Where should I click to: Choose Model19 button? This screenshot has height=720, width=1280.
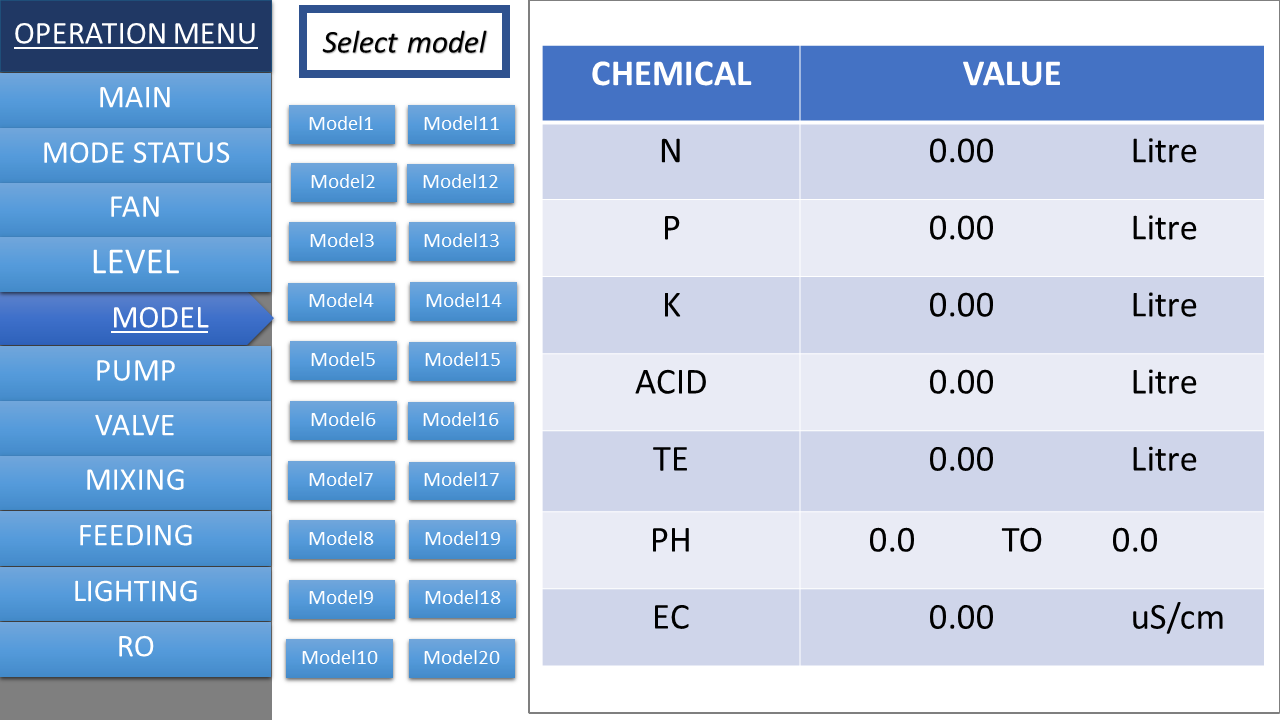[462, 539]
